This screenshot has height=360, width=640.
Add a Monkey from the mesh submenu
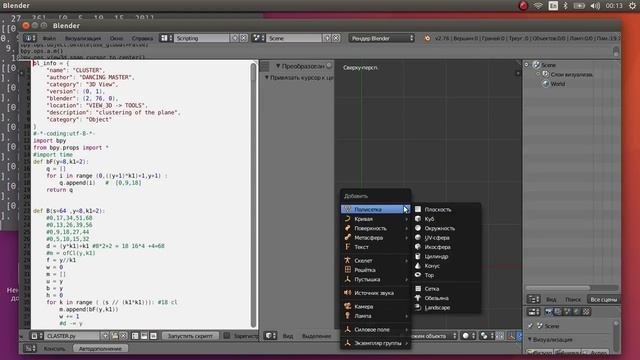(x=446, y=298)
